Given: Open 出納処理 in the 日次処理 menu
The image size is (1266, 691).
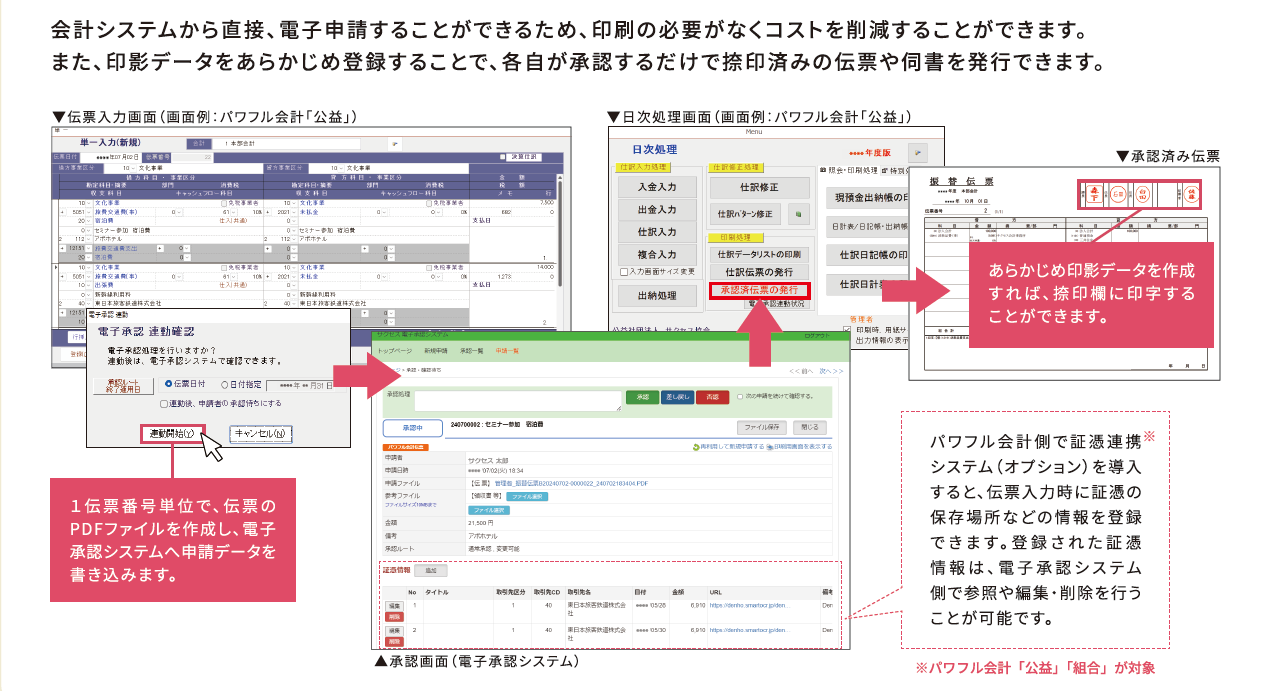Looking at the screenshot, I should tap(657, 295).
